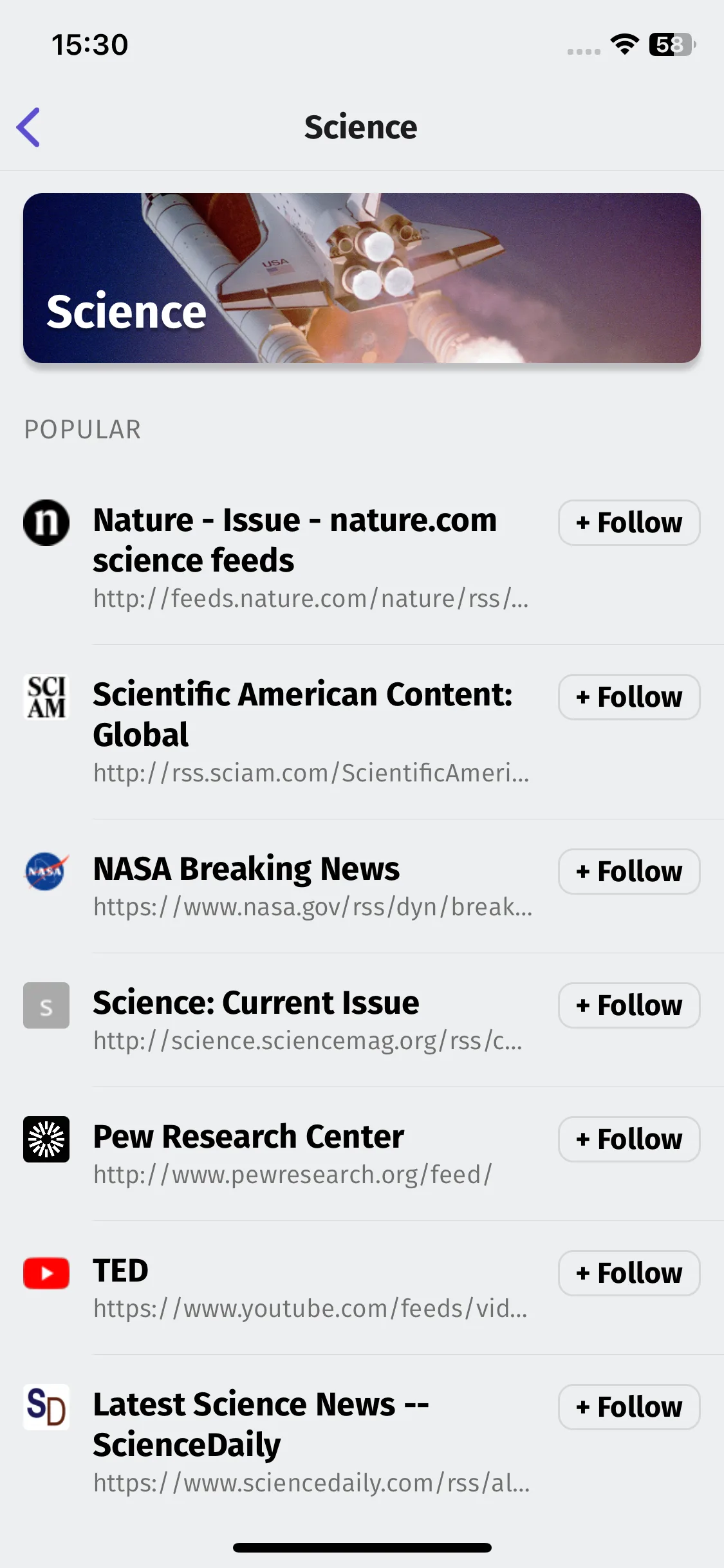
Task: Tap the red YouTube TED icon
Action: [x=46, y=1273]
